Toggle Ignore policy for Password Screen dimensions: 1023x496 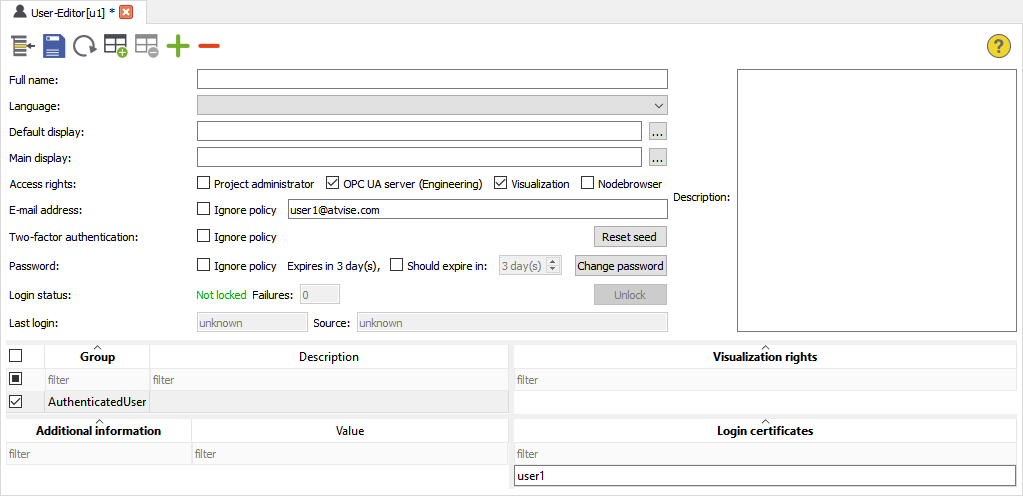(x=203, y=265)
